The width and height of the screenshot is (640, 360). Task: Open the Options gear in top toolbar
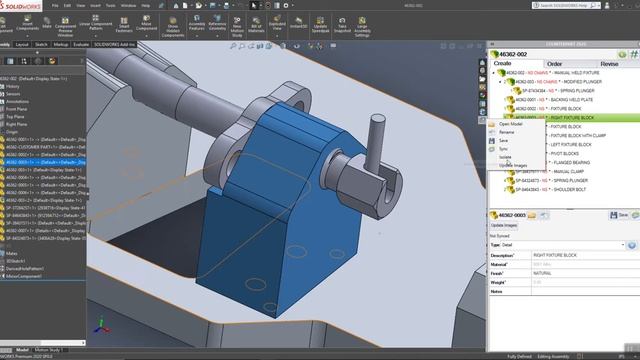286,6
